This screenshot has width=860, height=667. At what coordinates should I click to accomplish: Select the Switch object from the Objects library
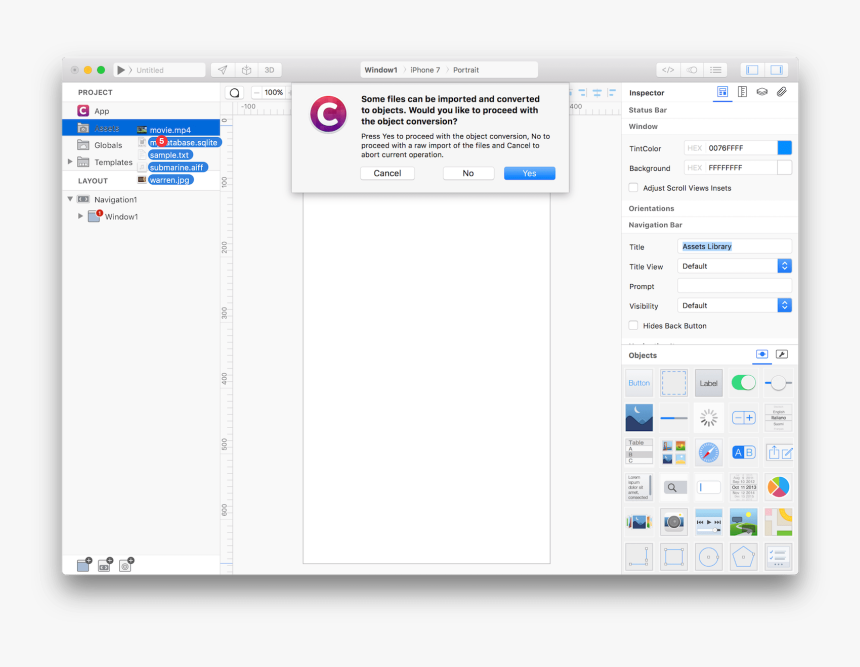(x=743, y=383)
